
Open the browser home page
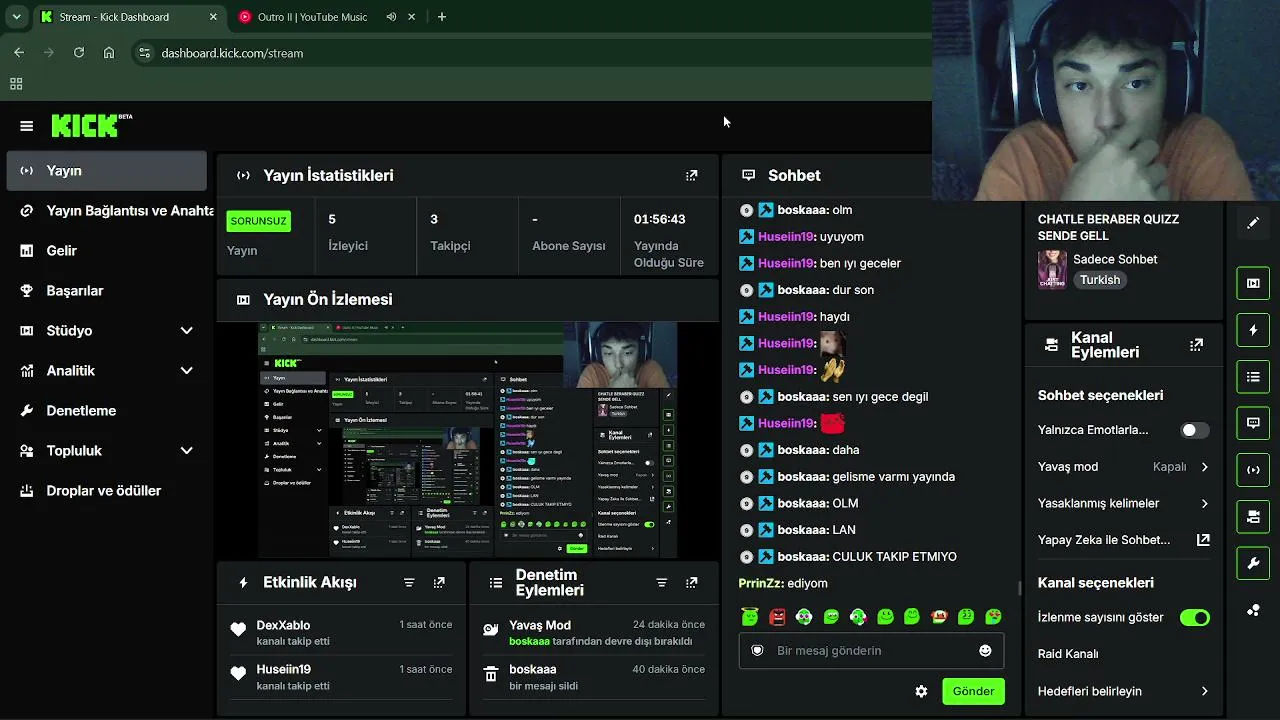click(x=109, y=53)
